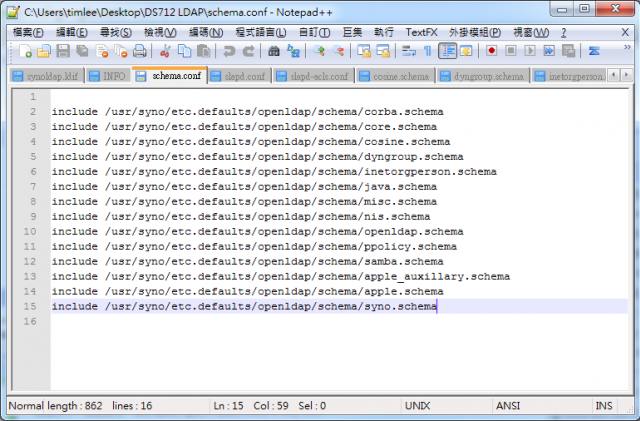Click the Save file toolbar icon
The width and height of the screenshot is (640, 421).
tap(63, 51)
